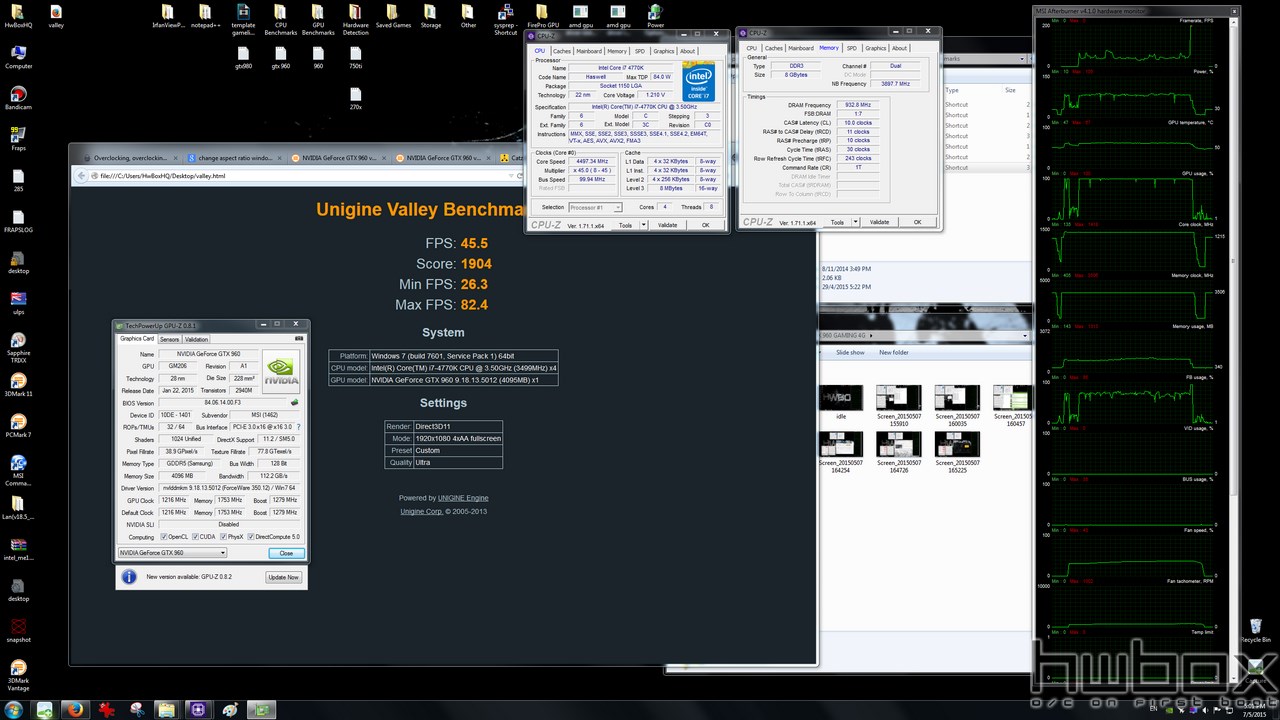
Task: Open the FRAPSLOG file icon
Action: click(x=18, y=221)
